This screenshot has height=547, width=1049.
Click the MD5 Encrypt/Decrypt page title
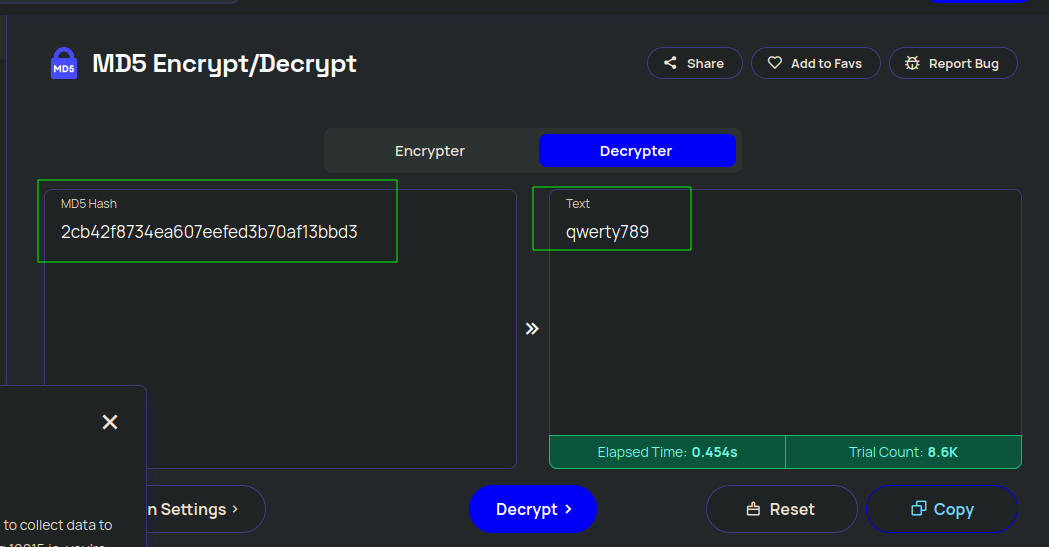point(224,64)
